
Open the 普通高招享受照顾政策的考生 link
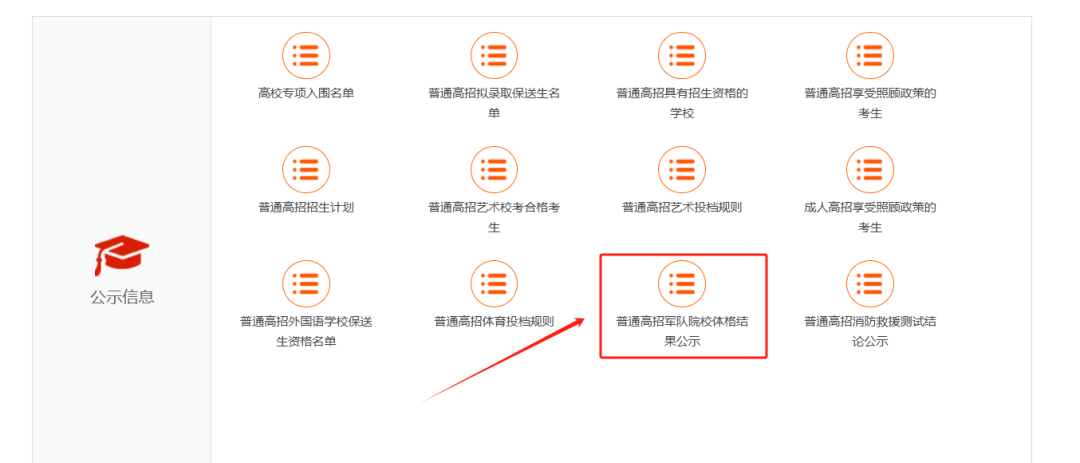(870, 103)
